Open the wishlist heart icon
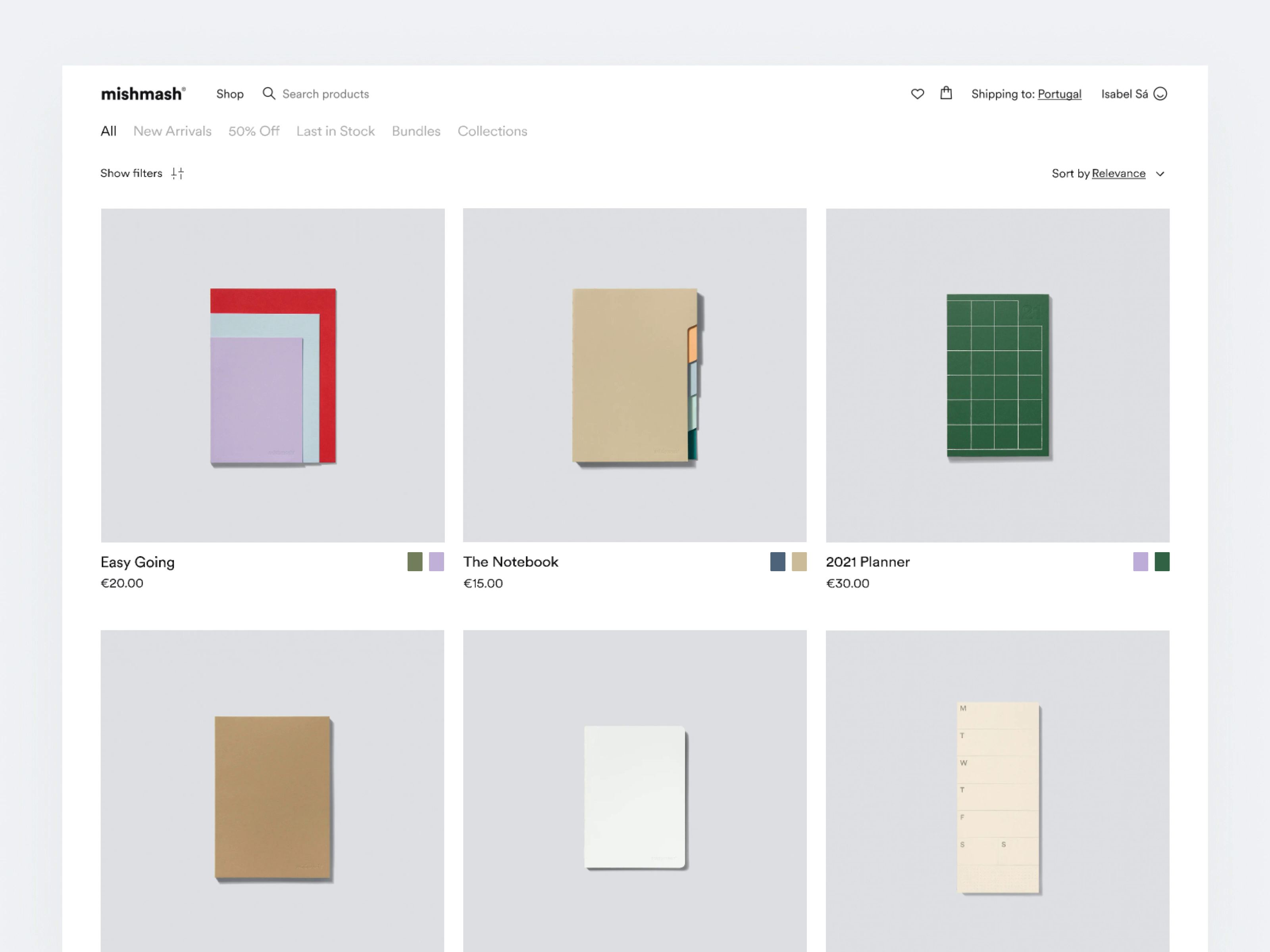1270x952 pixels. (917, 94)
